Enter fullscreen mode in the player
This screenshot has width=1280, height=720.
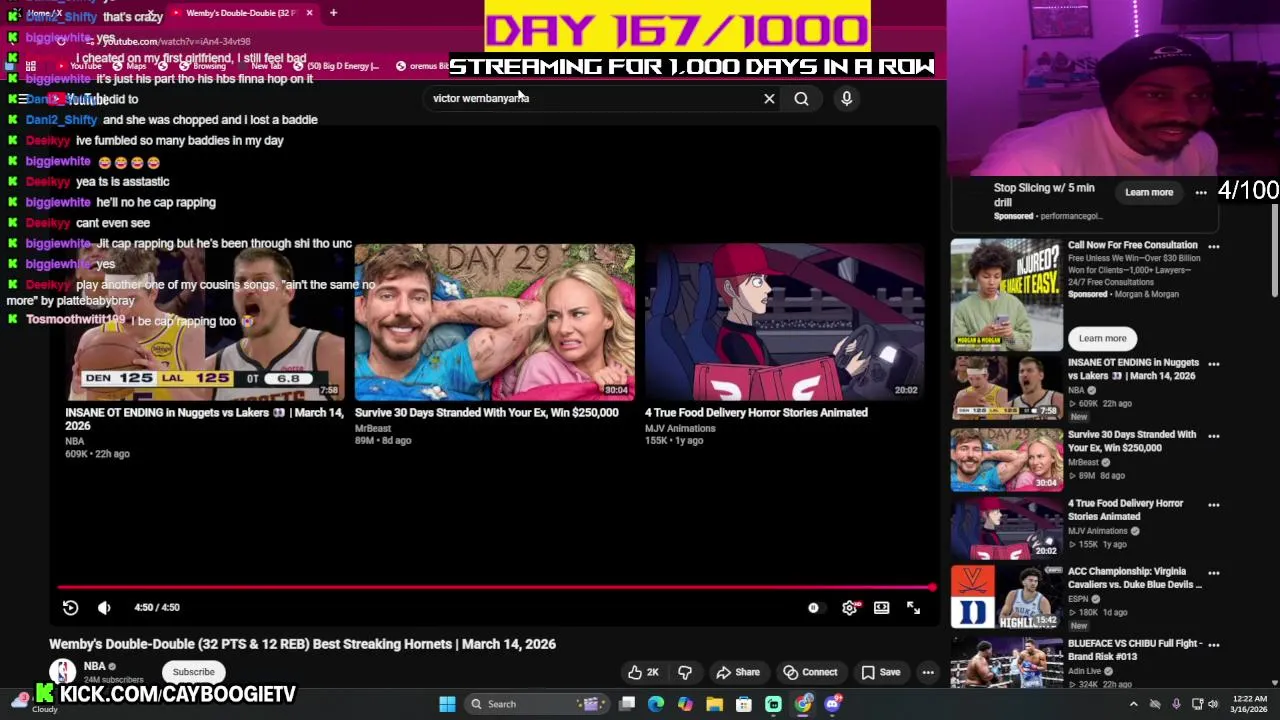click(x=913, y=607)
